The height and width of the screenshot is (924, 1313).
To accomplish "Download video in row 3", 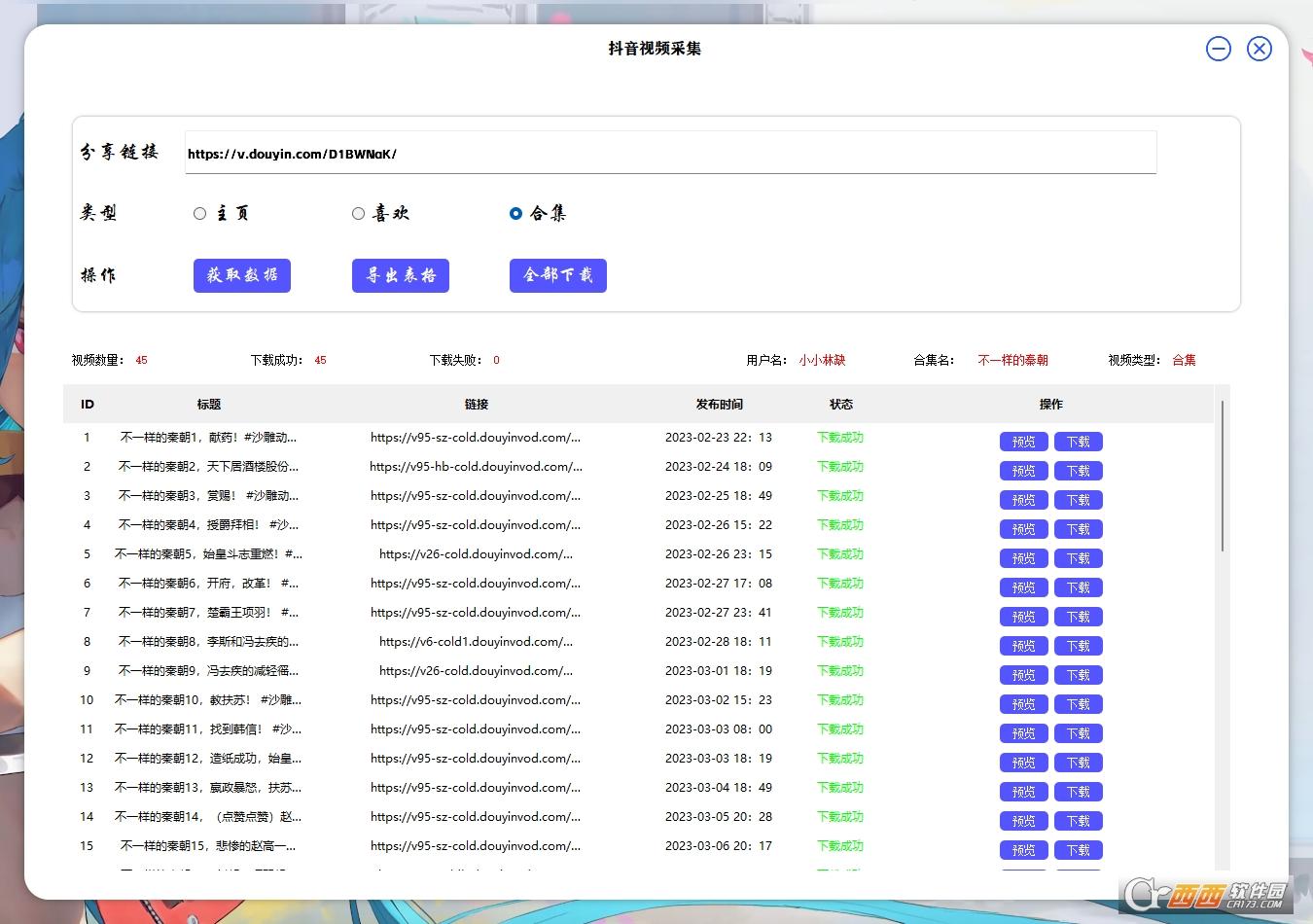I will click(x=1079, y=500).
